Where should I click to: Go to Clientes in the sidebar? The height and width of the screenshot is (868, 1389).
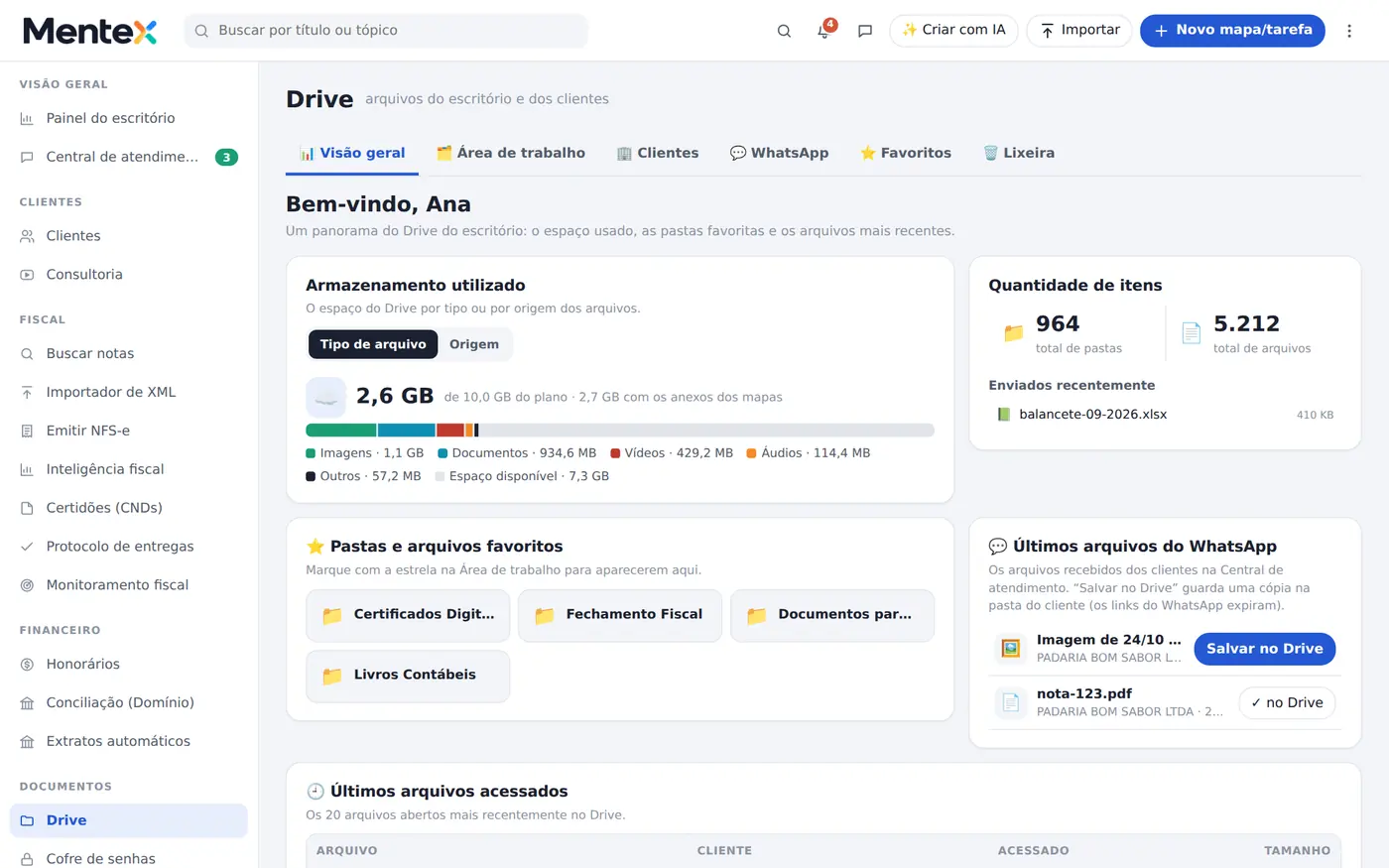[129, 236]
